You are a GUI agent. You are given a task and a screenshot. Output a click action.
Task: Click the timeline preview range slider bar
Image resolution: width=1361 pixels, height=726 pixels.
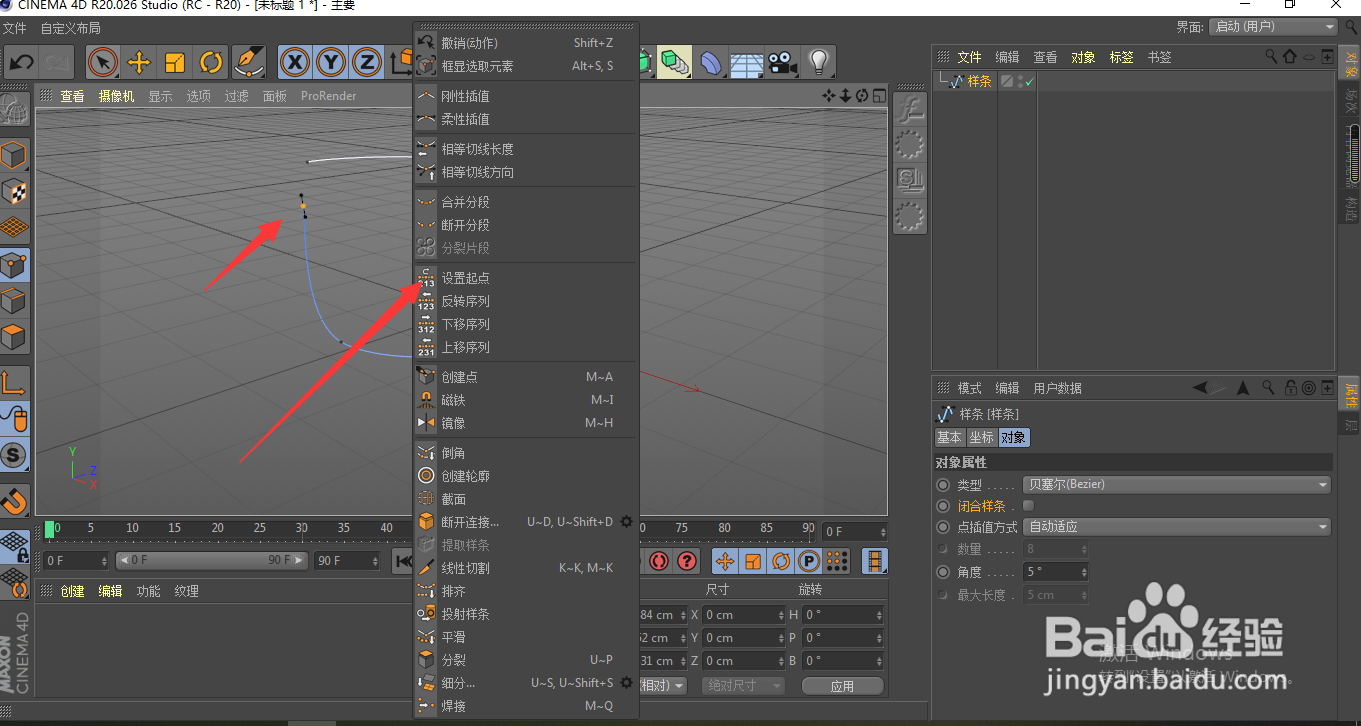(213, 560)
